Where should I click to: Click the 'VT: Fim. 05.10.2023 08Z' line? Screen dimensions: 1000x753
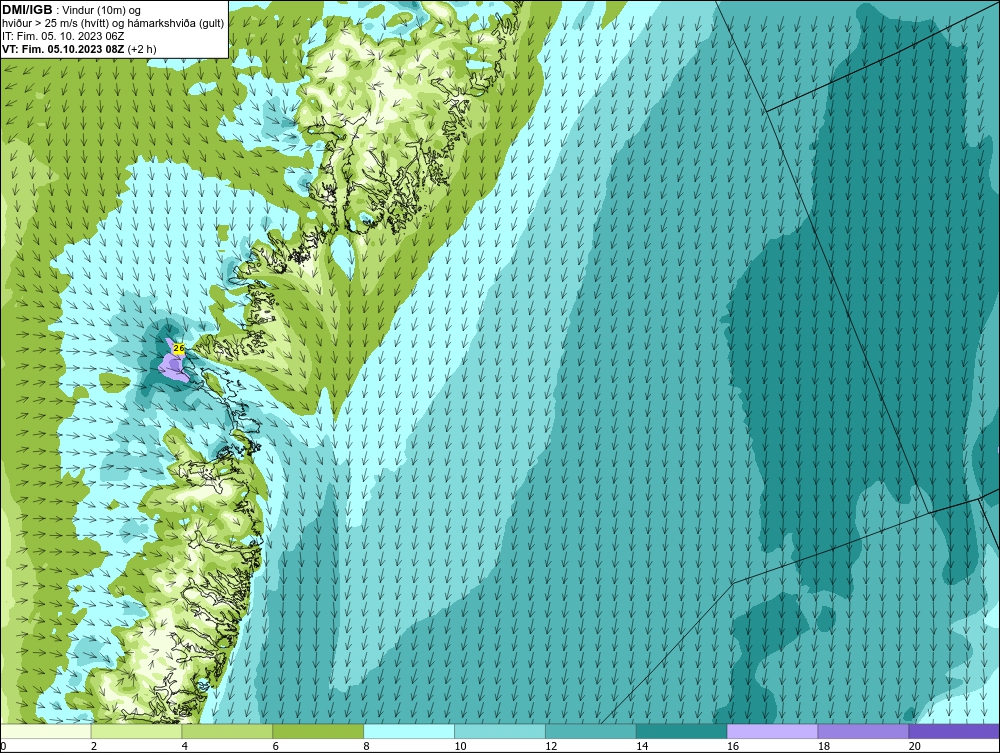tap(63, 48)
